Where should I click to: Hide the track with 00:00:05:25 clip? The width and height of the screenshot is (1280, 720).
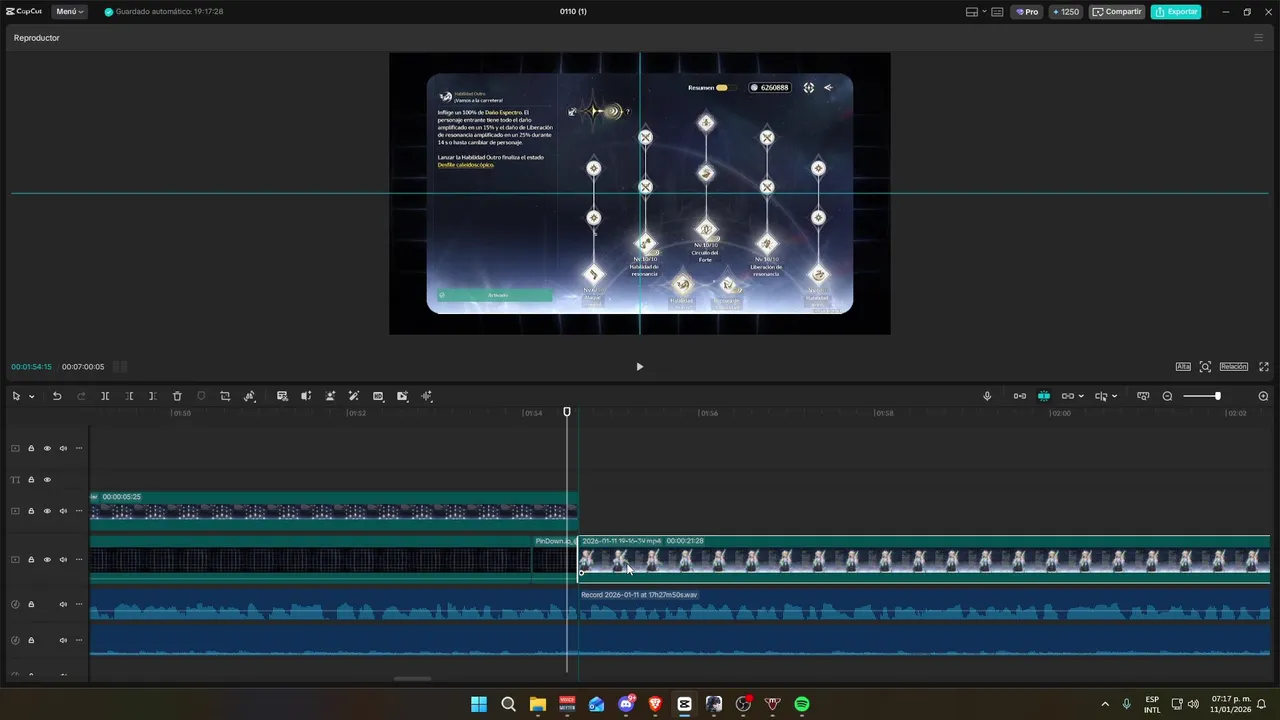(47, 511)
